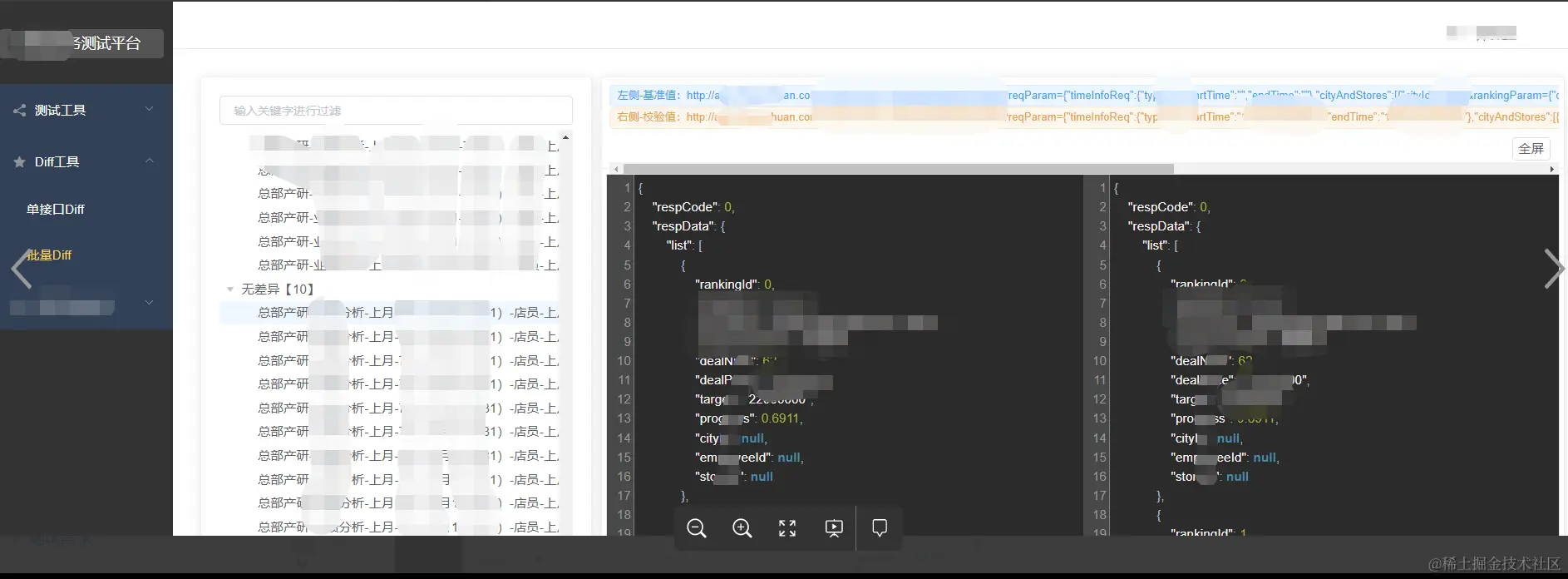Click the 左侧-基准值 URL line
This screenshot has height=579, width=1568.
coord(1085,96)
